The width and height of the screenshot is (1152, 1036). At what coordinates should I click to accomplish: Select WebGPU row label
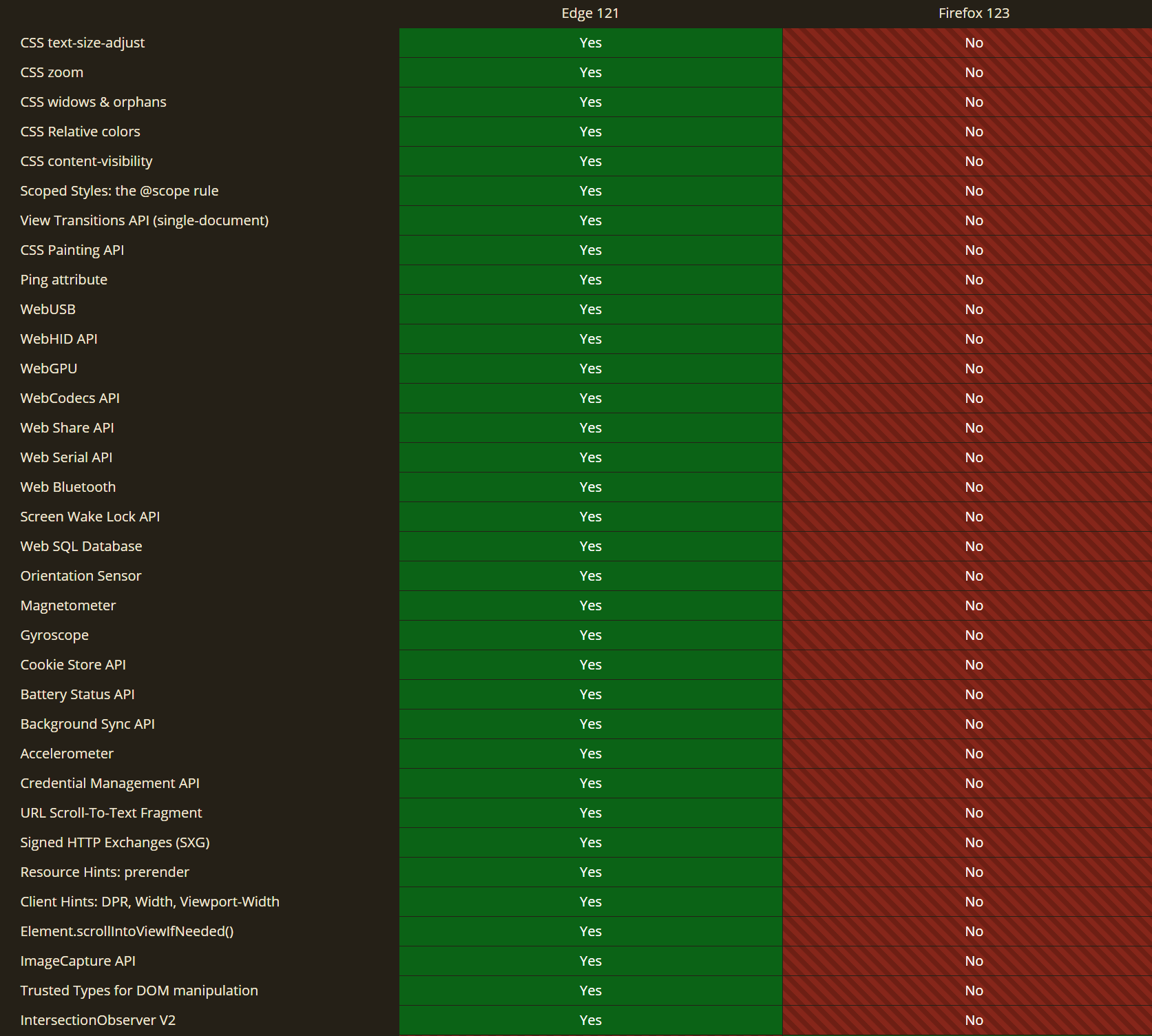point(48,369)
